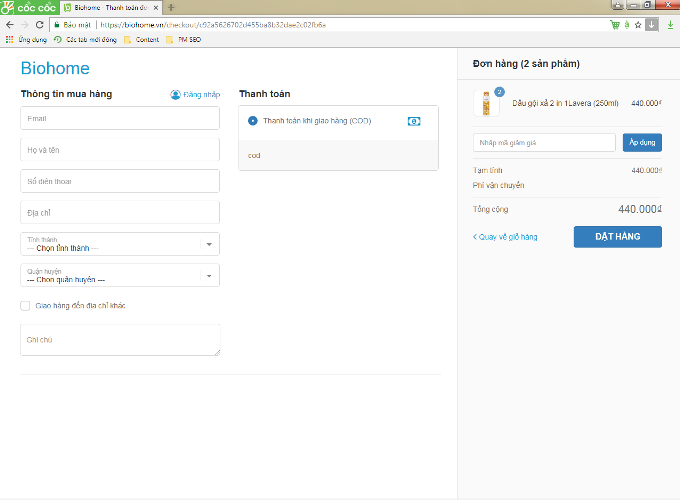Click the Dầu gội product thumbnail image
680x500 pixels.
[486, 103]
